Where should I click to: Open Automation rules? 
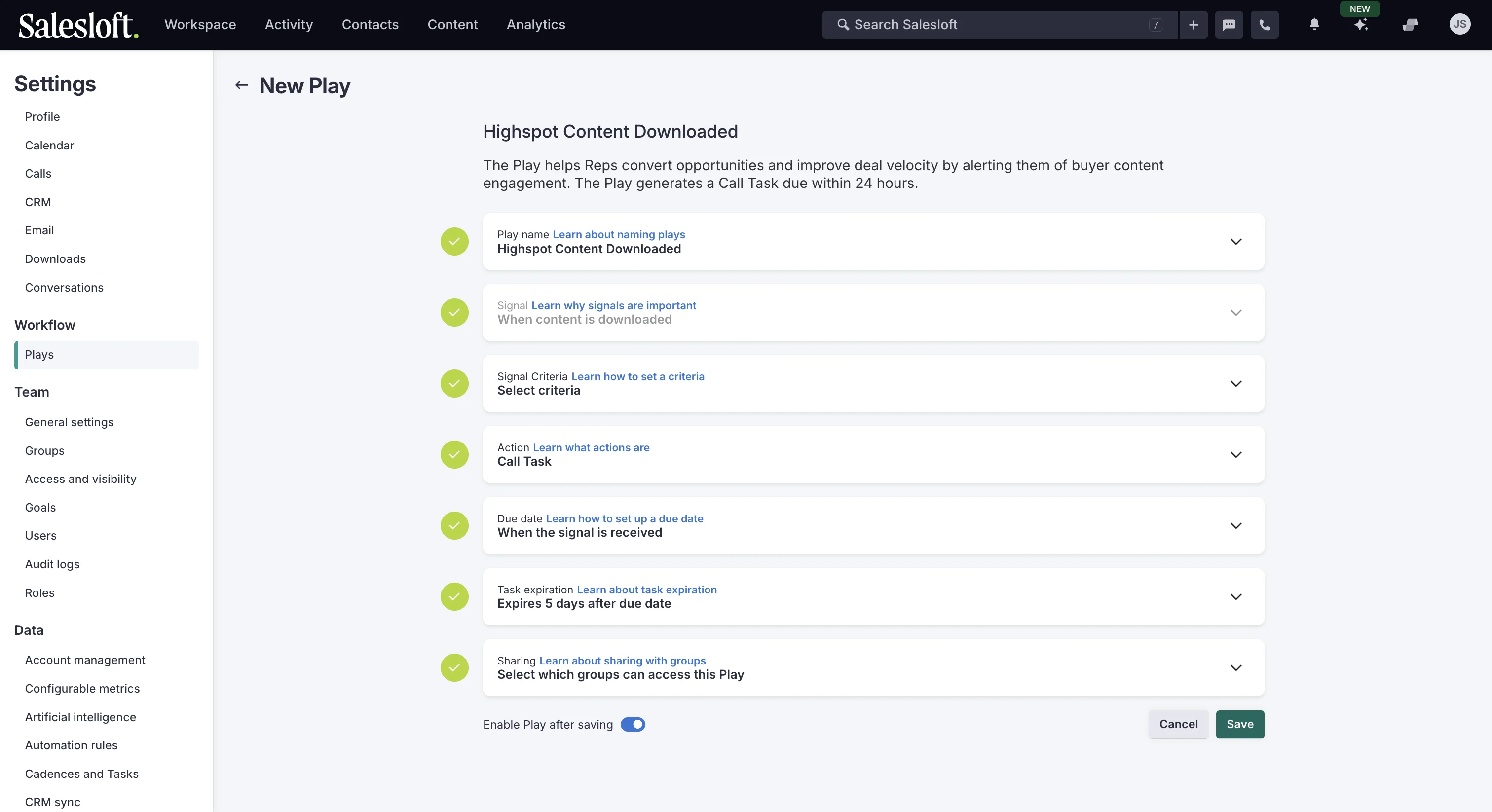pos(71,745)
